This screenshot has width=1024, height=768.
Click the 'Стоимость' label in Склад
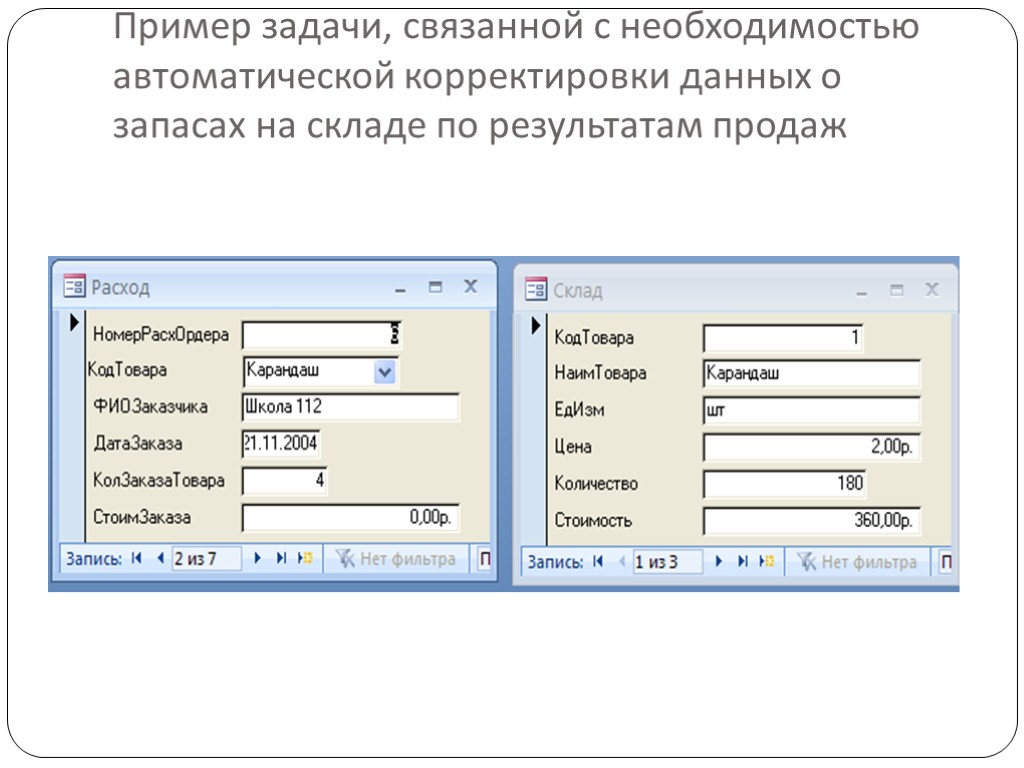593,520
